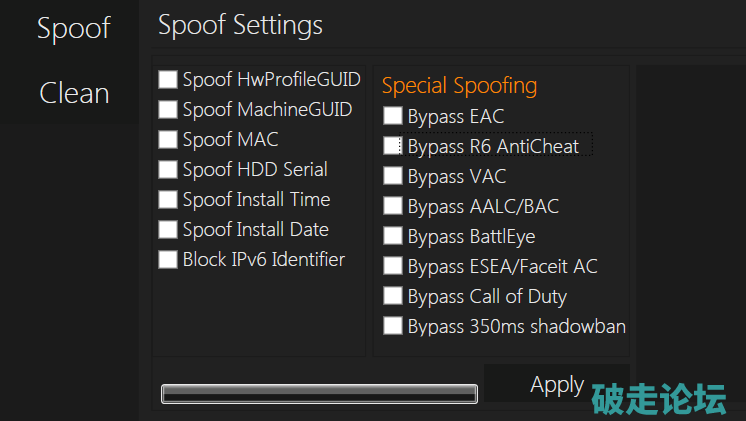Viewport: 746px width, 421px height.
Task: Toggle Bypass 350ms shadowban checkbox
Action: click(393, 326)
